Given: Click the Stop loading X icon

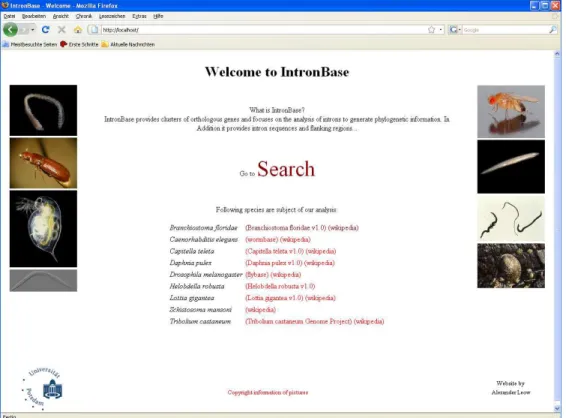Looking at the screenshot, I should click(62, 30).
